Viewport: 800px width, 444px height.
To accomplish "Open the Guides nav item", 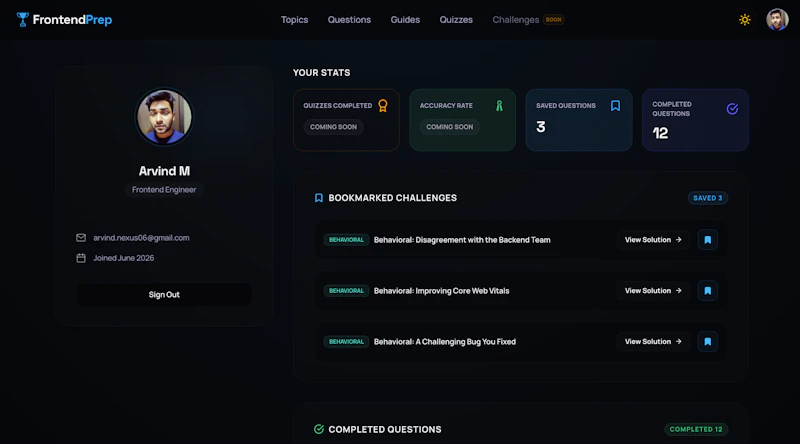I will click(405, 19).
